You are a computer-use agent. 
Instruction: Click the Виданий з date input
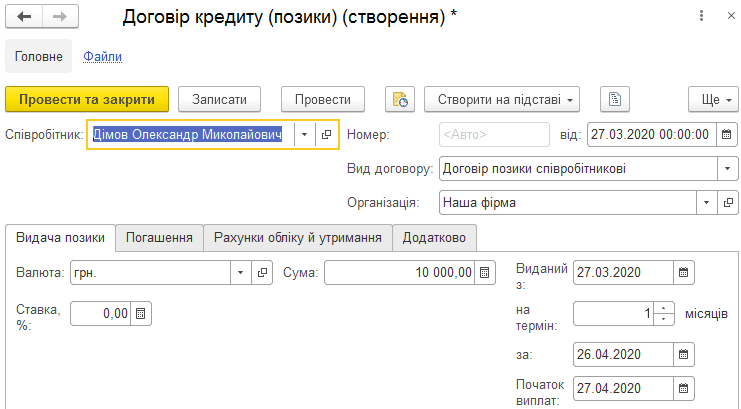623,273
